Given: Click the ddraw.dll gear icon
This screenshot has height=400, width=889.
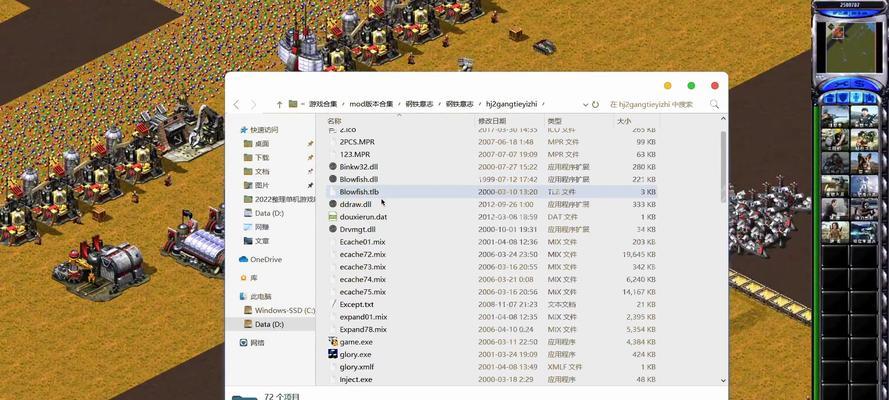Looking at the screenshot, I should coord(333,204).
